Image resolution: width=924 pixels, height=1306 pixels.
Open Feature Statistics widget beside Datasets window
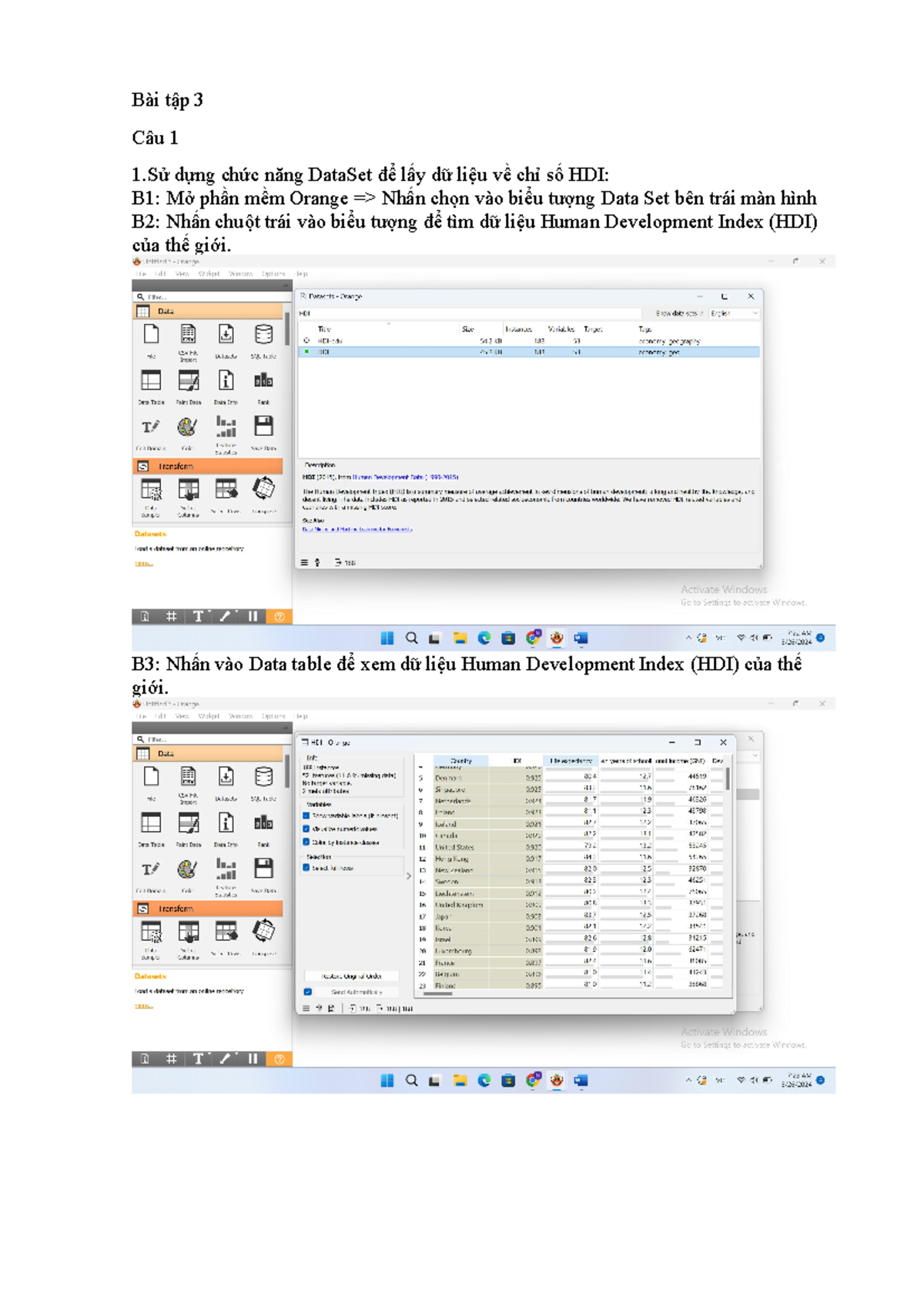click(x=226, y=426)
